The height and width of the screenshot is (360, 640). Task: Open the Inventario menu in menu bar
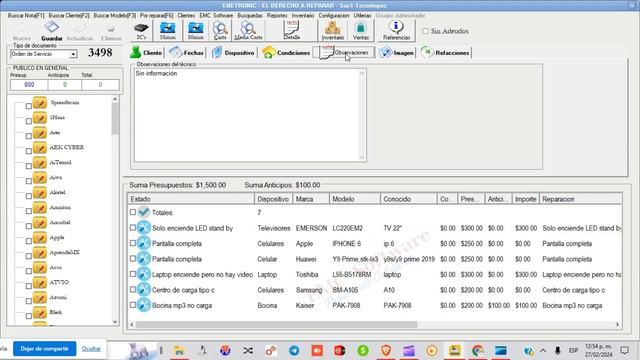tap(303, 16)
